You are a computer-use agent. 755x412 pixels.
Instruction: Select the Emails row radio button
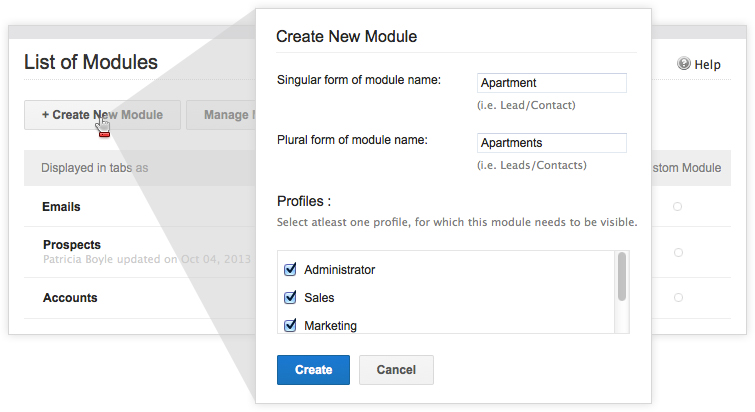(678, 207)
